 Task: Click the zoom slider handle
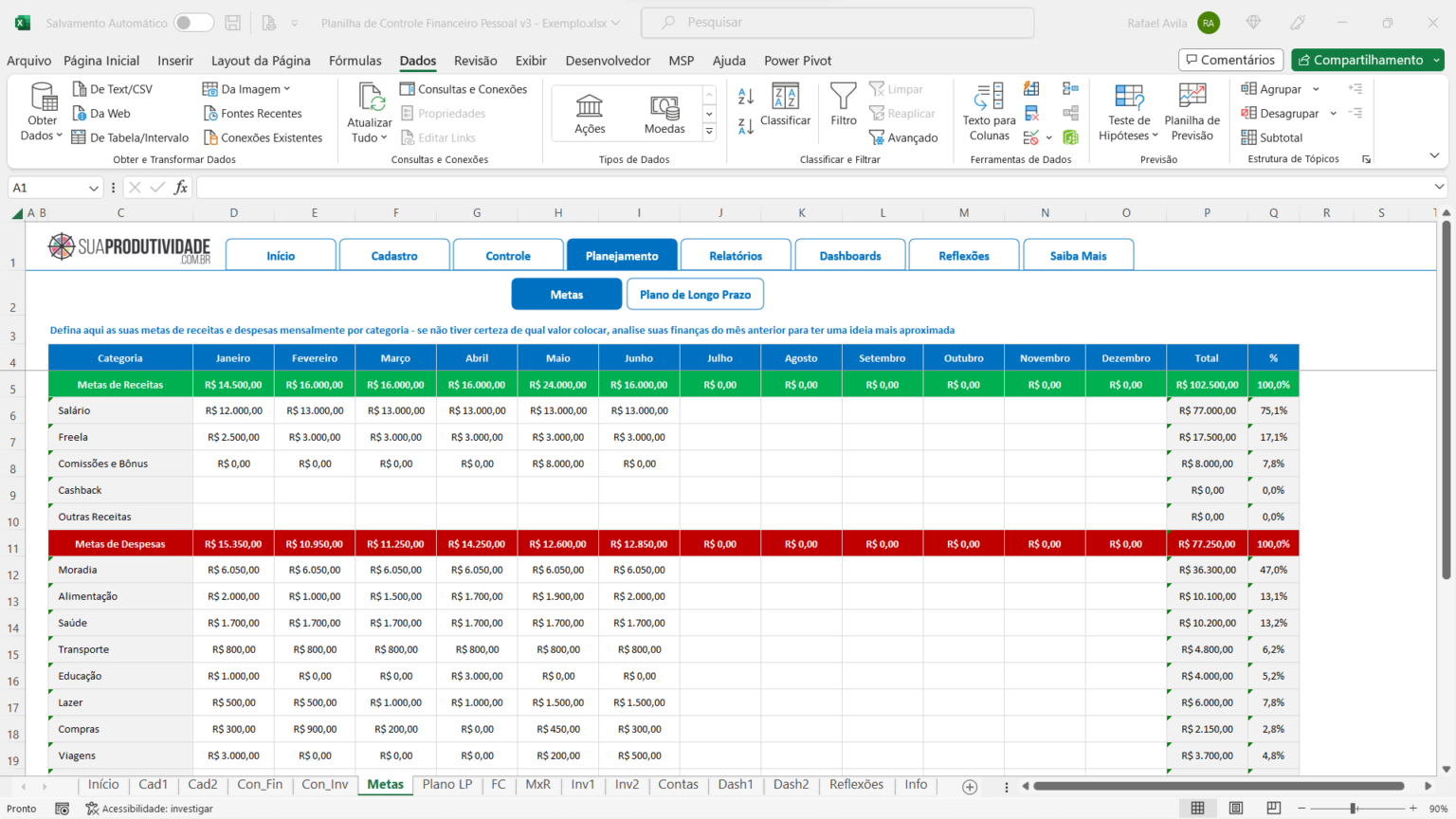pyautogui.click(x=1354, y=809)
